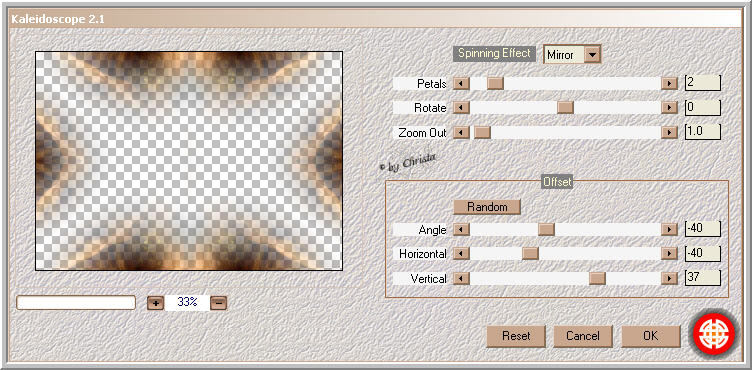Zoom out preview with minus button
The width and height of the screenshot is (752, 370).
coord(218,303)
